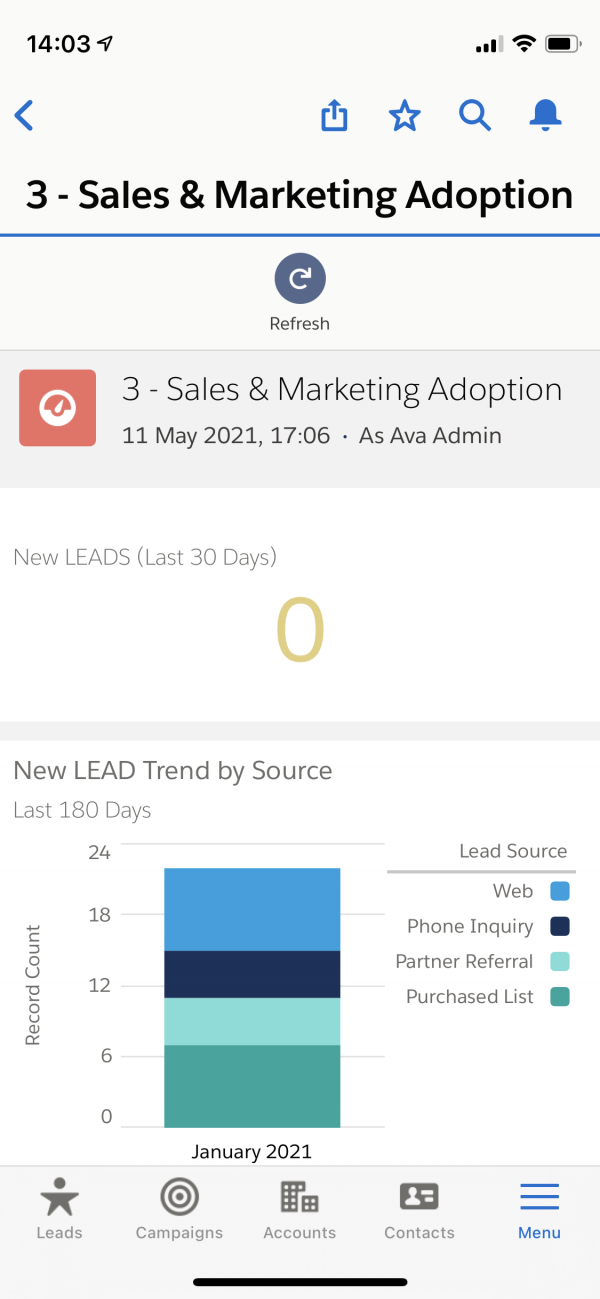Tap the New LEADS metric value zero

300,628
